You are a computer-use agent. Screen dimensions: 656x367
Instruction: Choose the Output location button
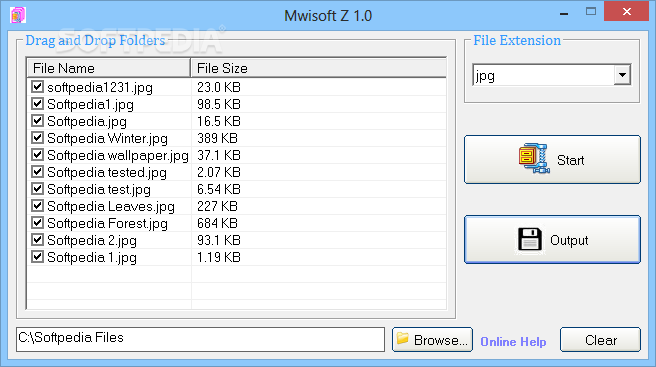click(552, 240)
